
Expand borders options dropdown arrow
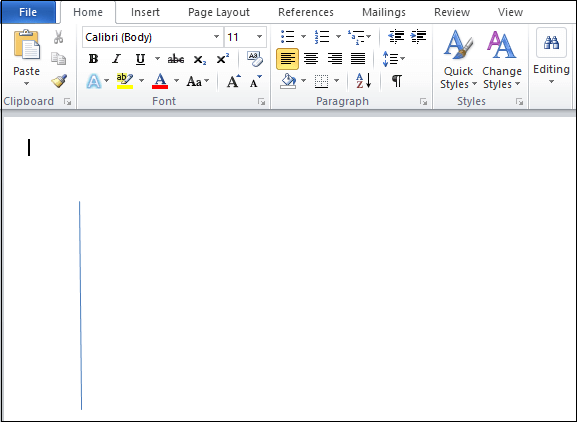(336, 81)
